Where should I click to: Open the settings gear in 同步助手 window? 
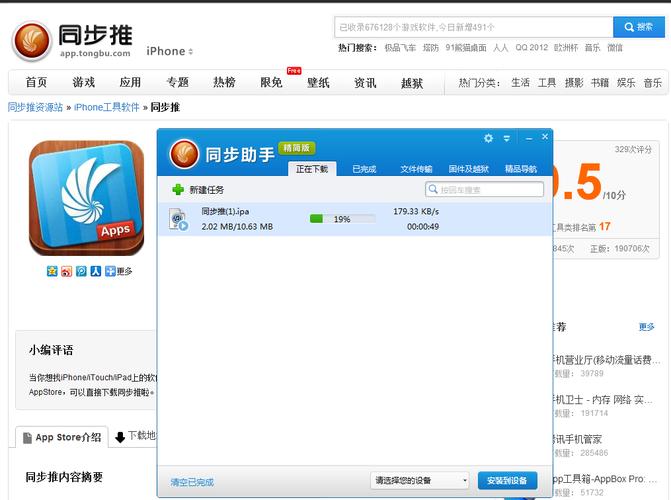tap(488, 138)
